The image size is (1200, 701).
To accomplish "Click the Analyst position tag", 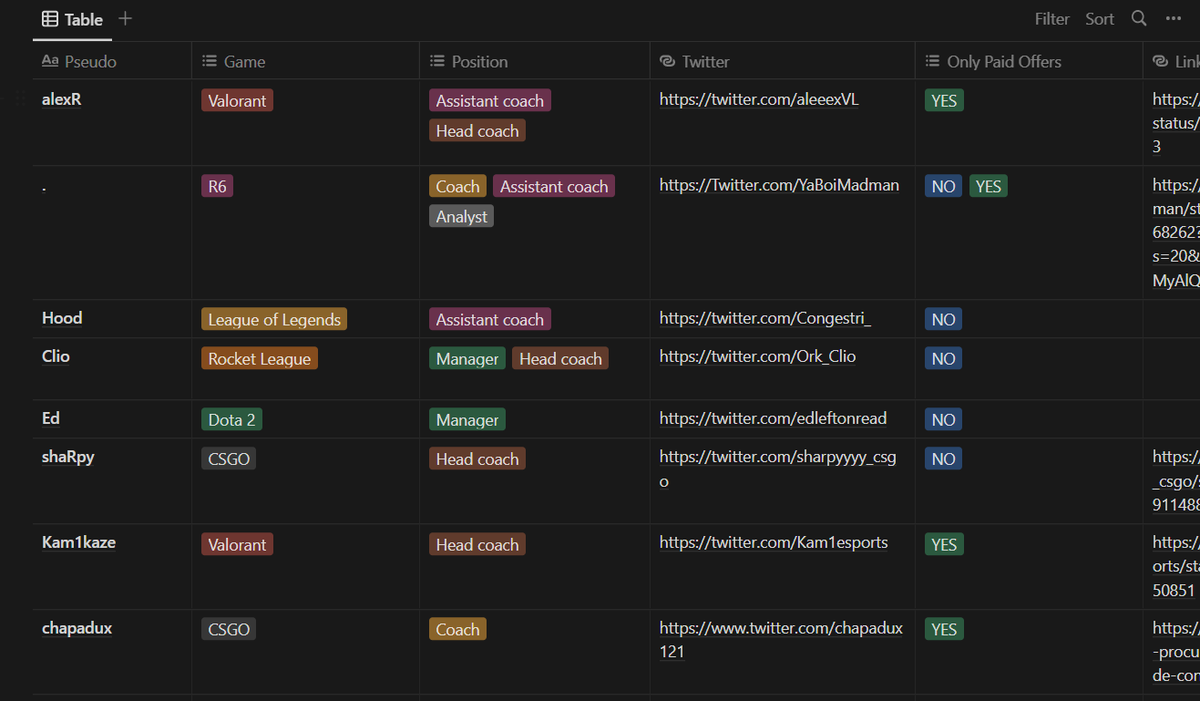I will coord(462,216).
